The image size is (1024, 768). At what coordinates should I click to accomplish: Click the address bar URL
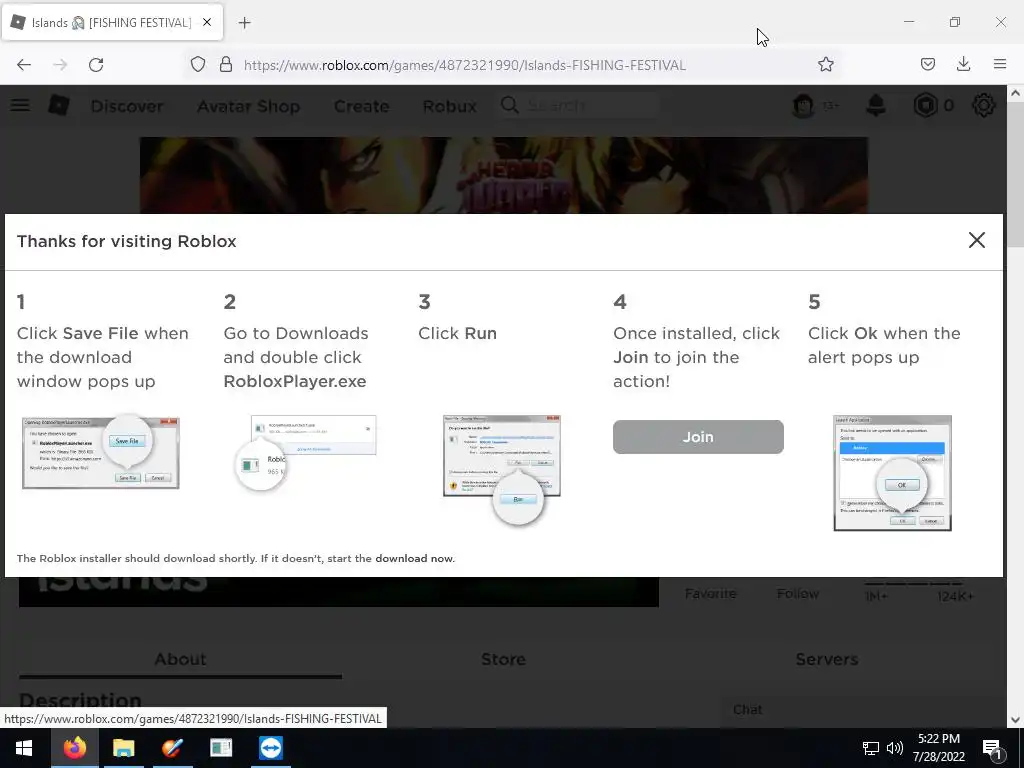(x=464, y=65)
